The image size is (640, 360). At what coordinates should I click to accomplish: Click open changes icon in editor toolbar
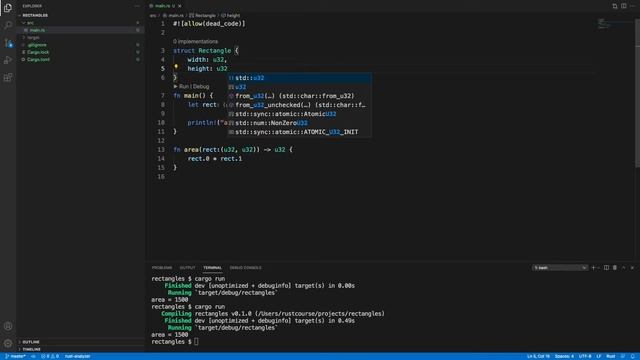click(x=615, y=6)
